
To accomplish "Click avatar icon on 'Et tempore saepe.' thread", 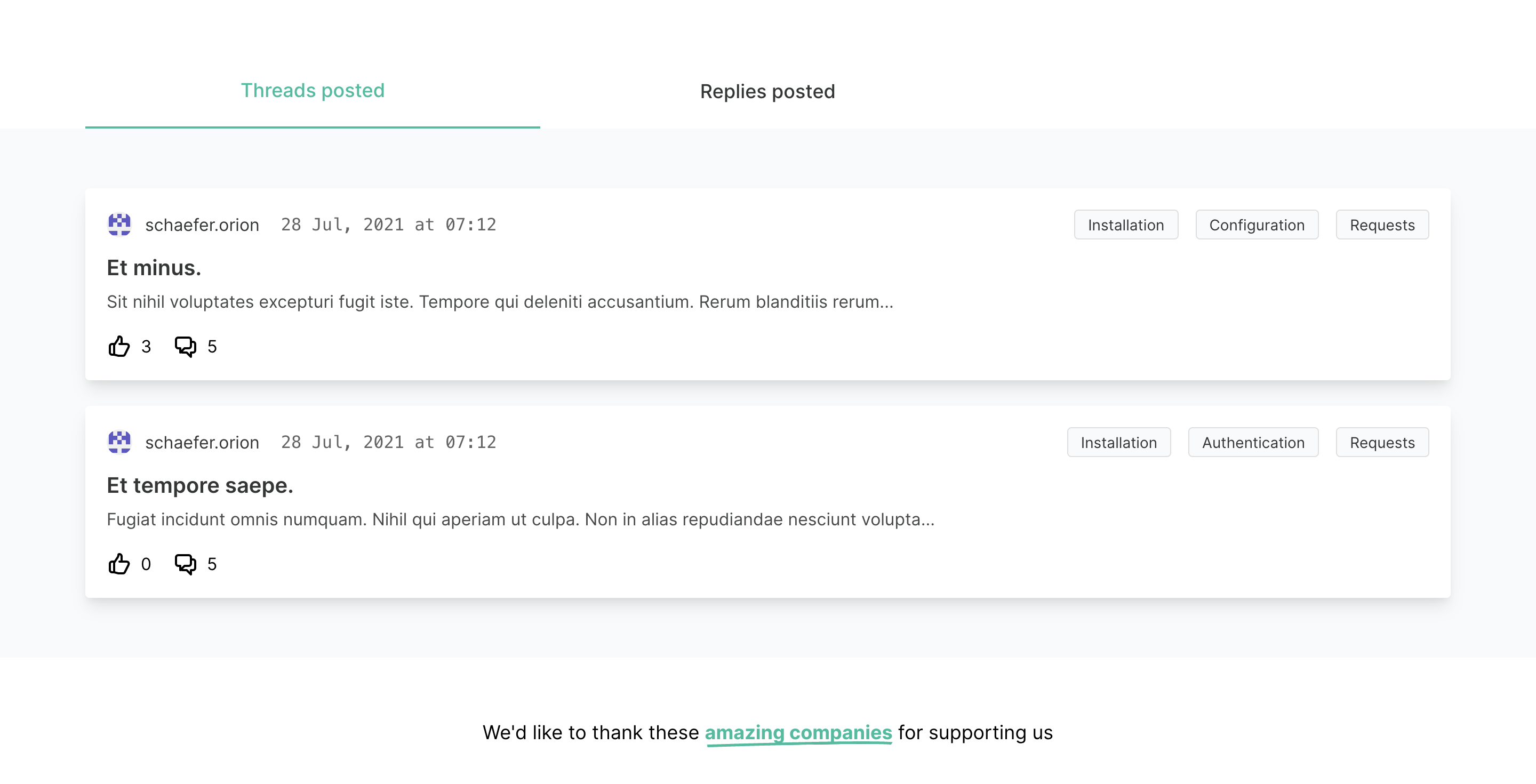I will coord(119,442).
